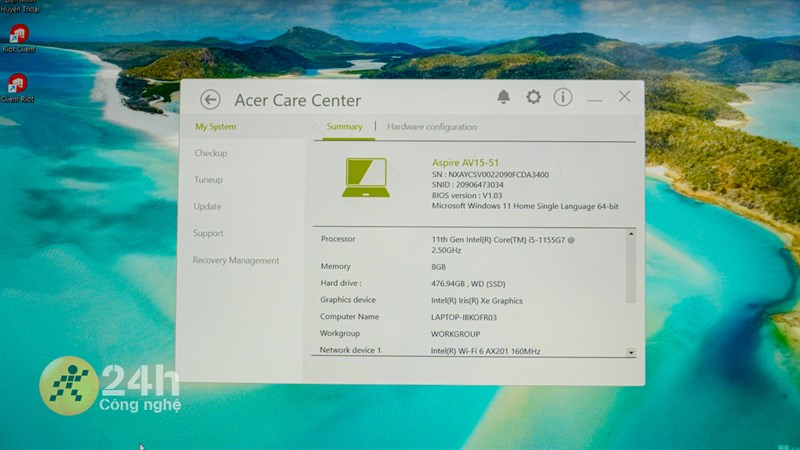Open Support section

tap(208, 233)
